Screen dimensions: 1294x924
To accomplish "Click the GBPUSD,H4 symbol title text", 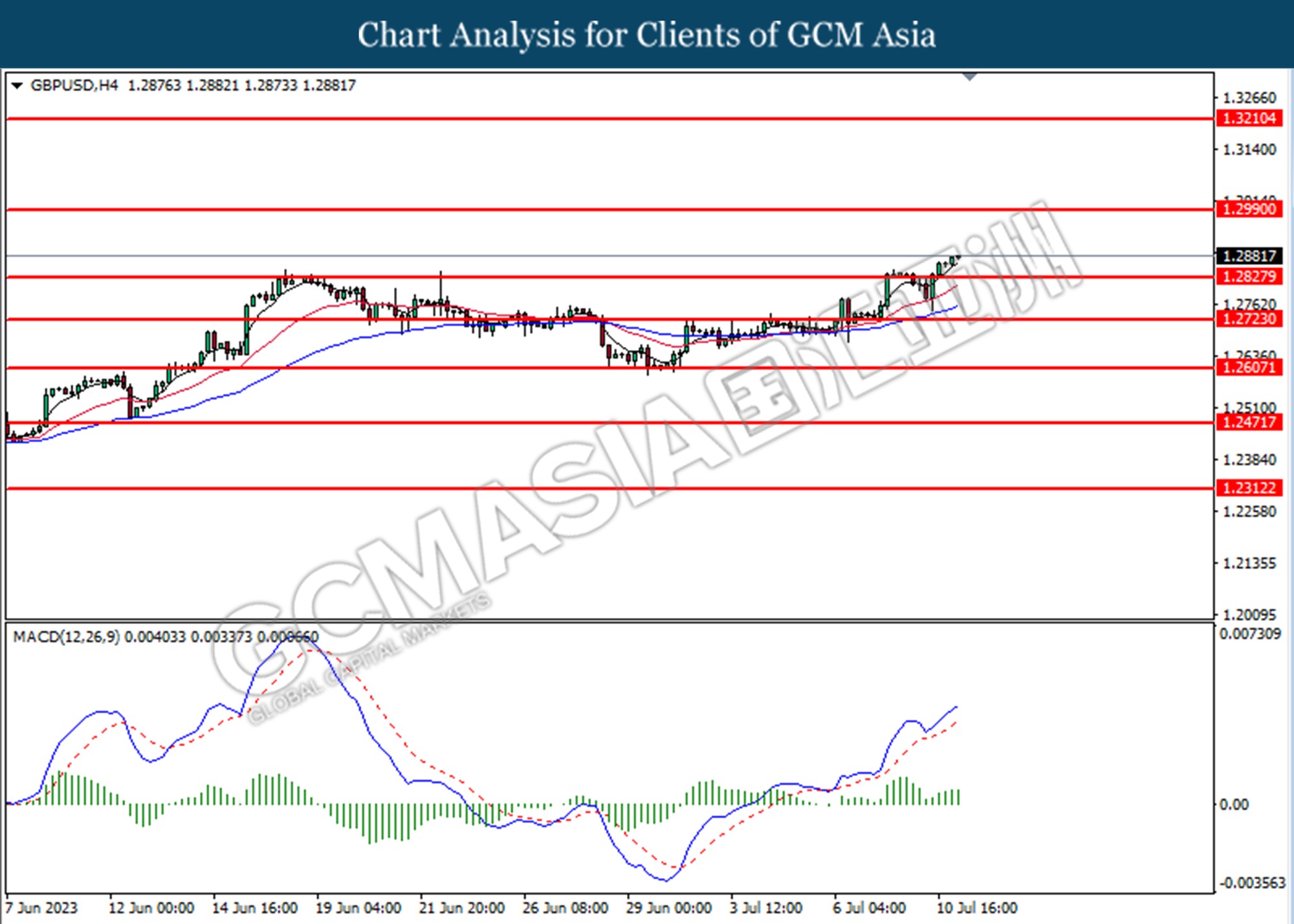I will [74, 85].
